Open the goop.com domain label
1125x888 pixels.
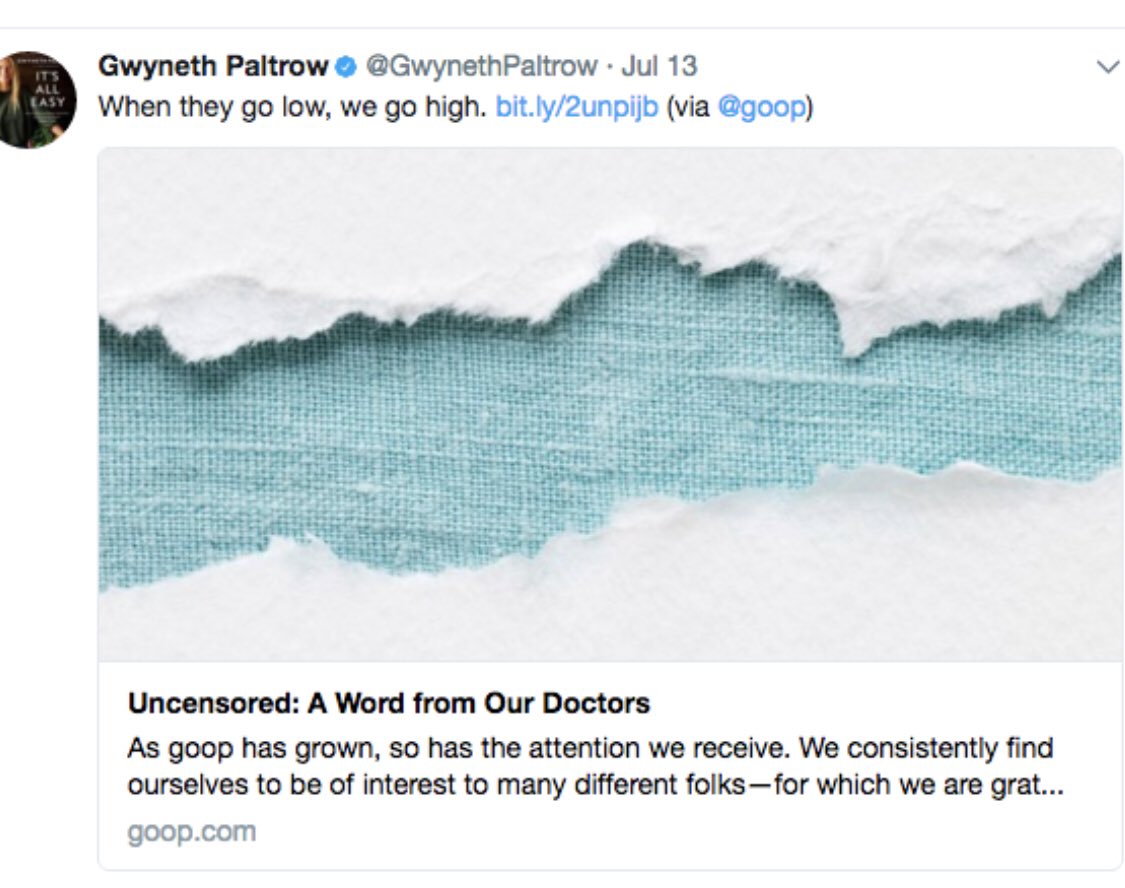192,832
